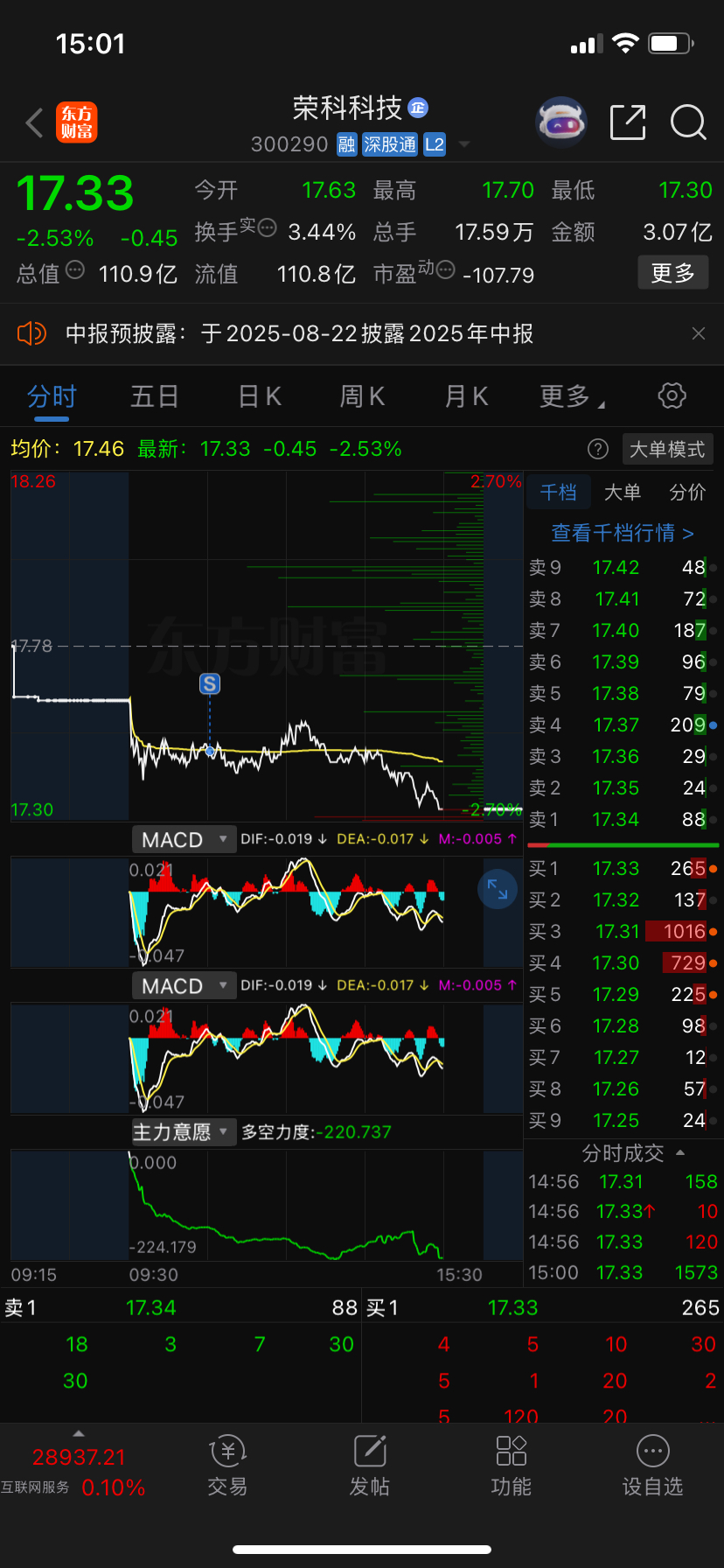Select the 千档 order book tab

[x=558, y=493]
